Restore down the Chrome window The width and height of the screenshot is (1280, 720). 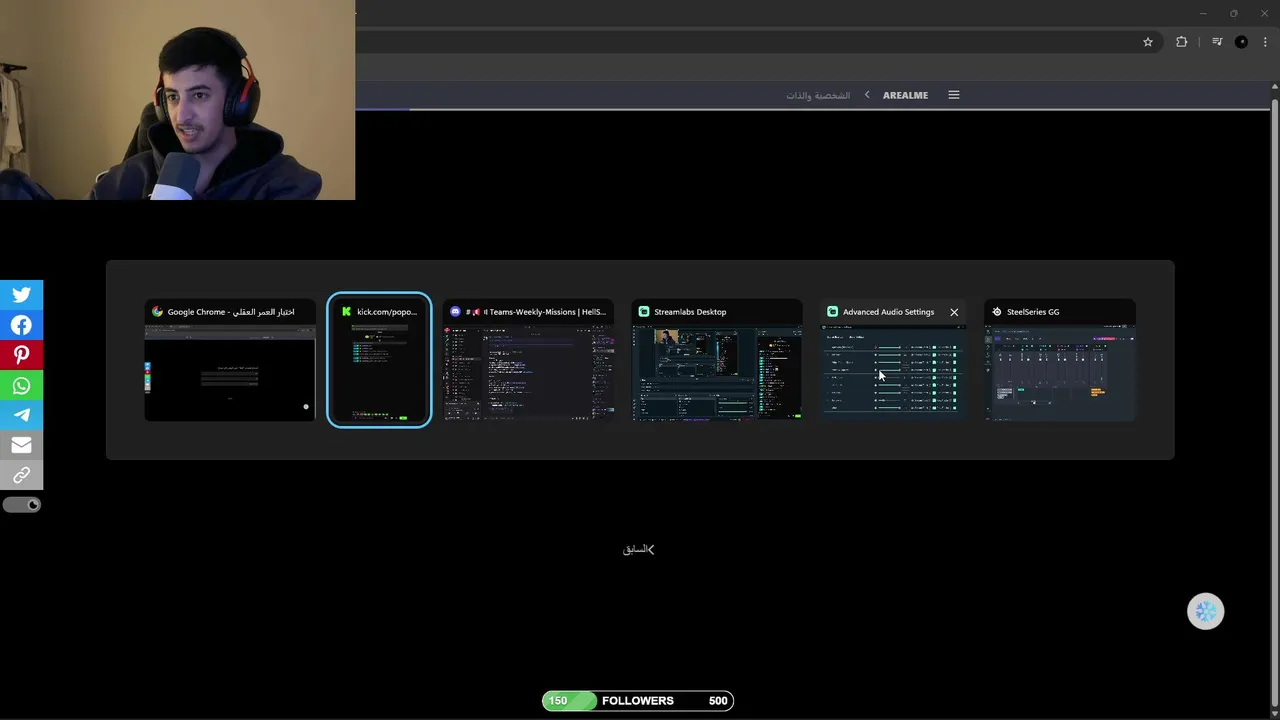point(1234,13)
